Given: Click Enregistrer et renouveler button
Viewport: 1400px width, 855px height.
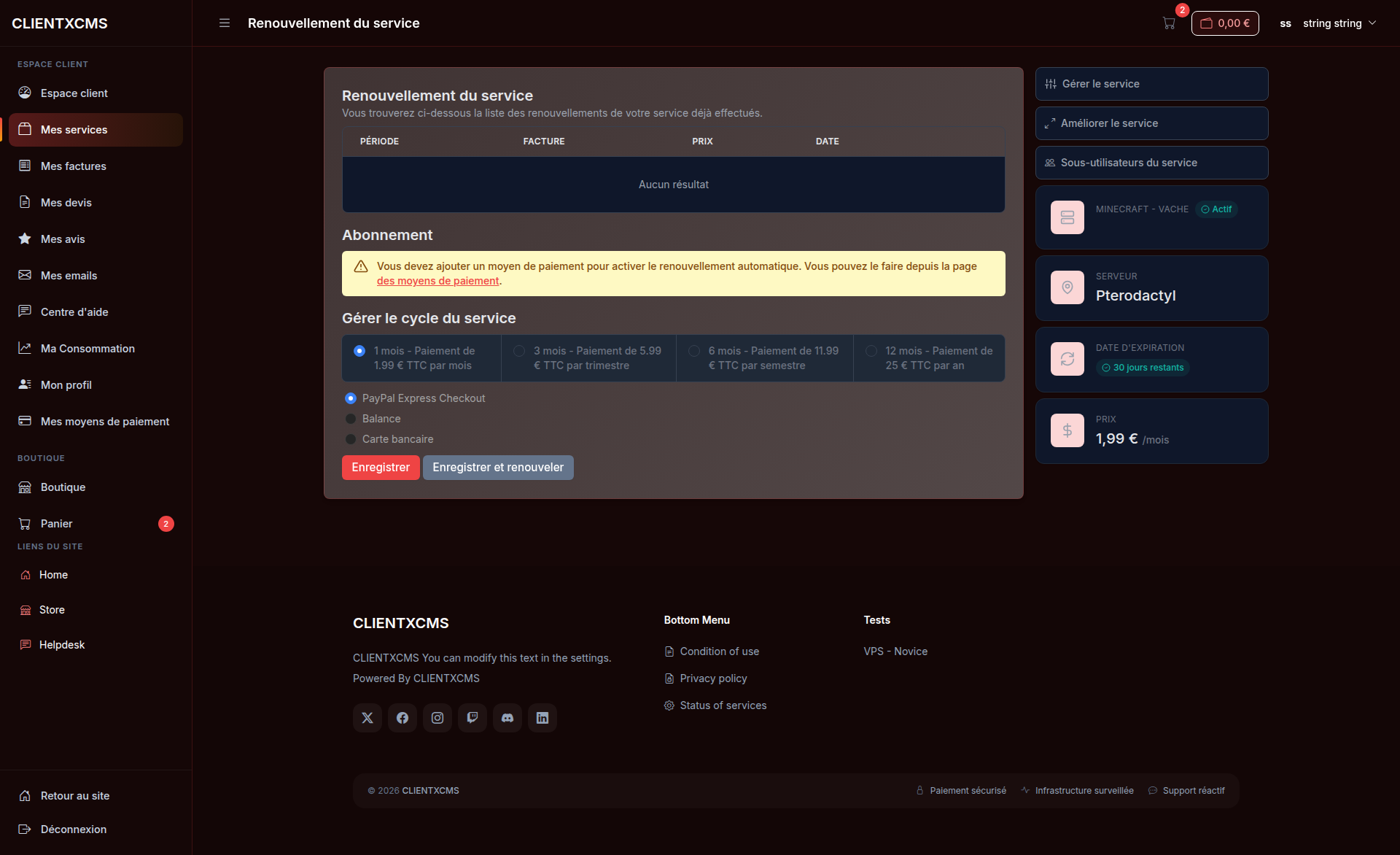Looking at the screenshot, I should (498, 468).
